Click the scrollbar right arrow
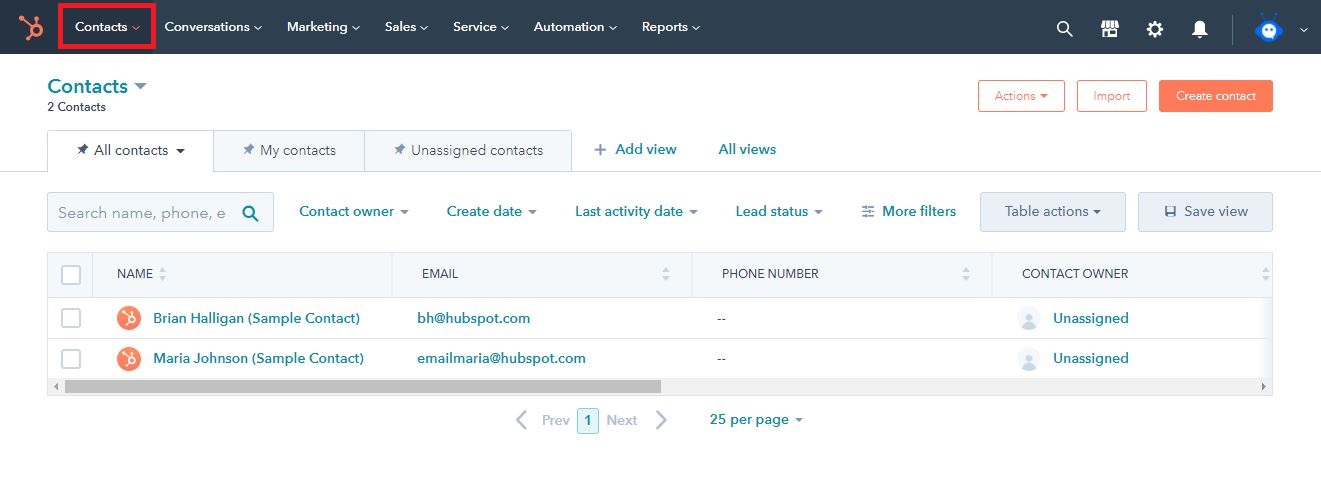Image resolution: width=1321 pixels, height=480 pixels. click(x=1264, y=386)
